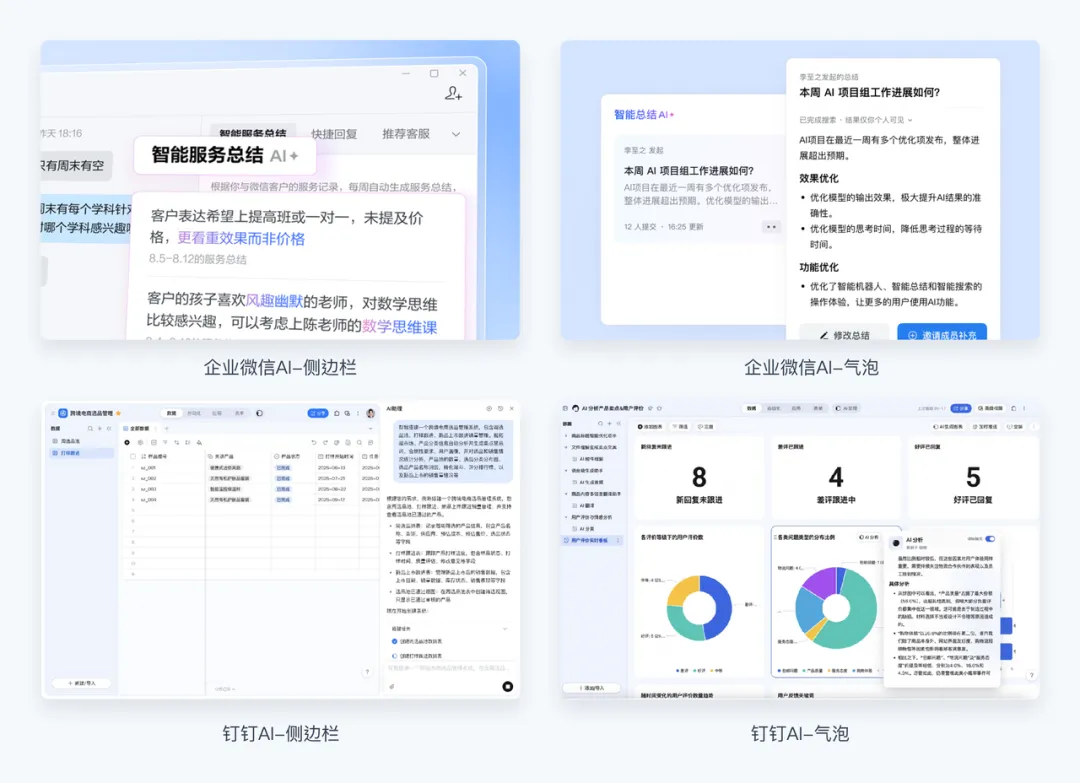Click the search icon in the table's left sidebar
1080x783 pixels.
click(x=90, y=428)
